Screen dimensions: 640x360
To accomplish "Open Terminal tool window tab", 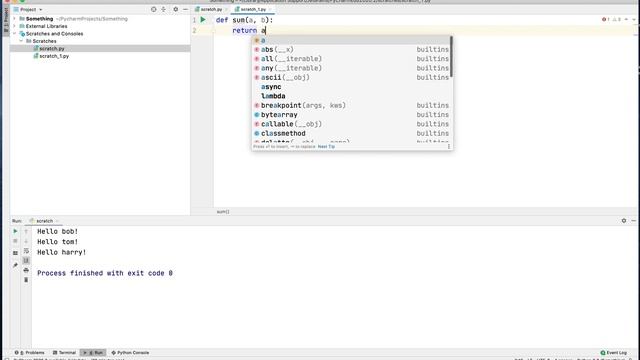I will point(64,352).
